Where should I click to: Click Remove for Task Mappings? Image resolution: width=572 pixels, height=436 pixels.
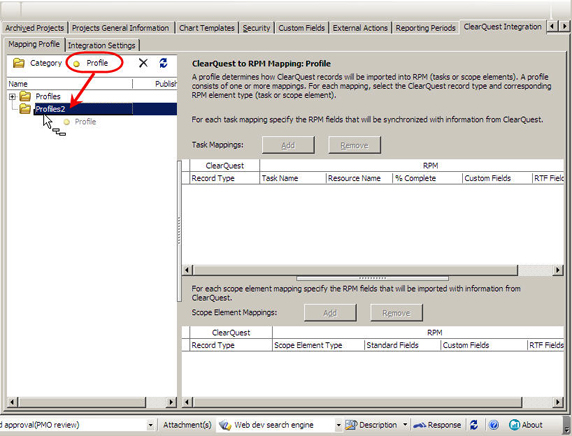tap(354, 145)
